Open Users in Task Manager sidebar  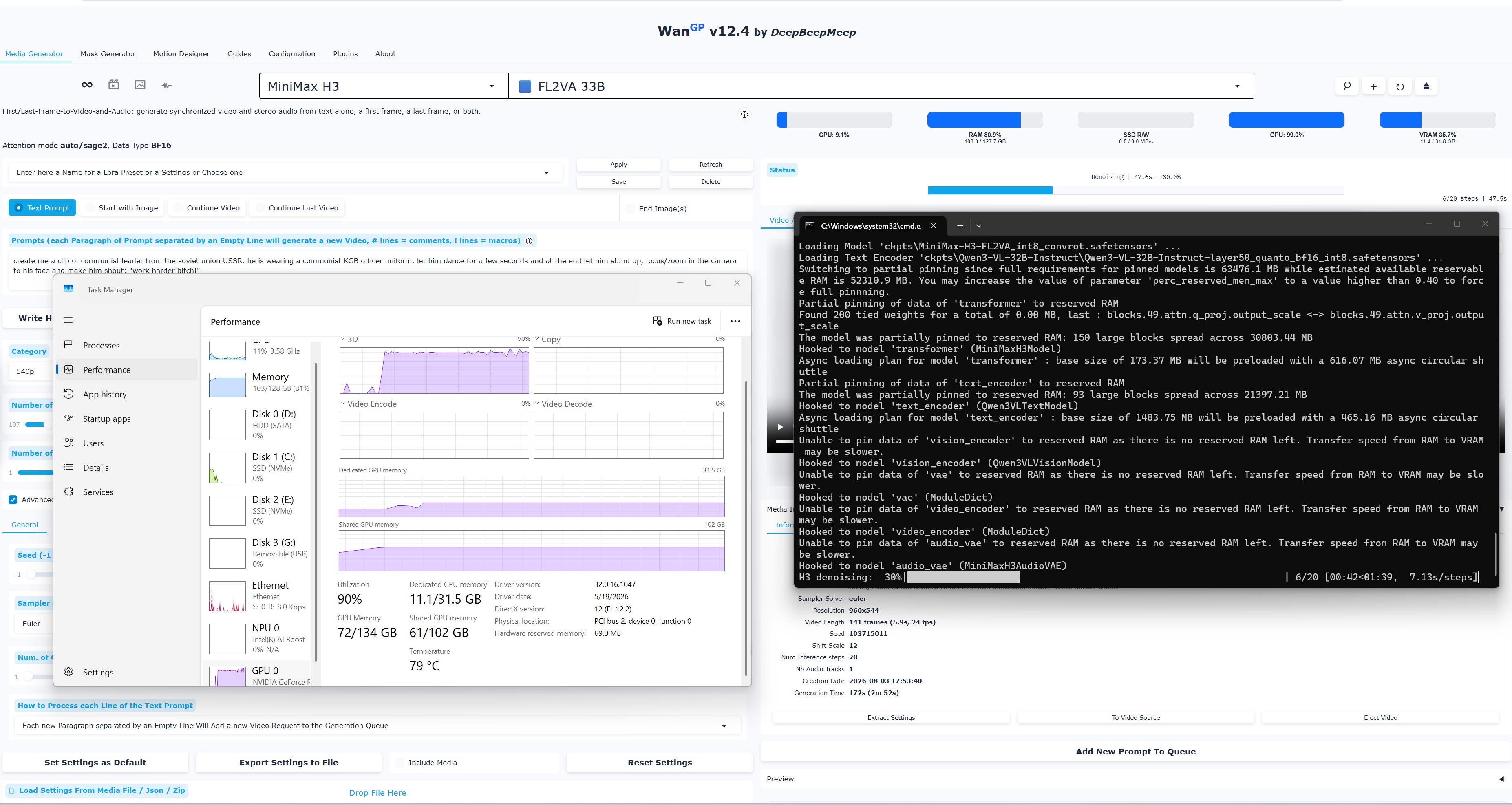[x=127, y=443]
